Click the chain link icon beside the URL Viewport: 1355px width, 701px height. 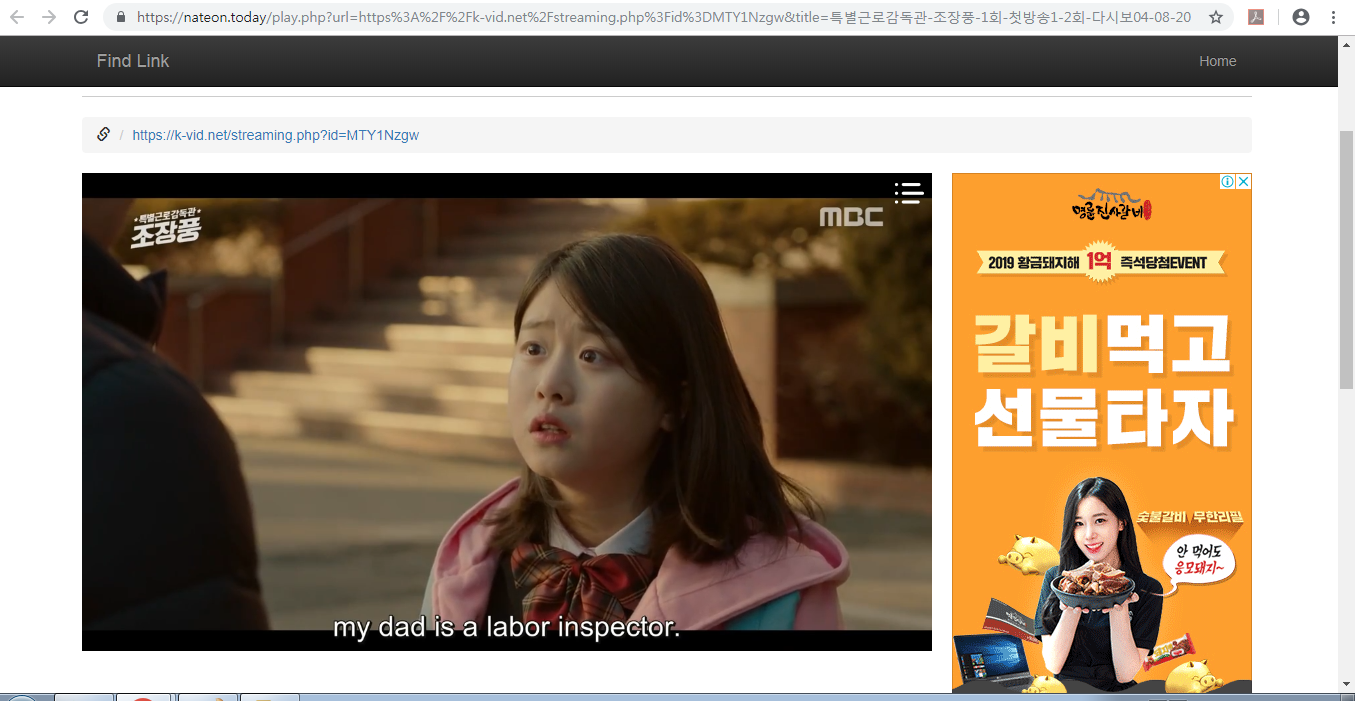point(103,134)
